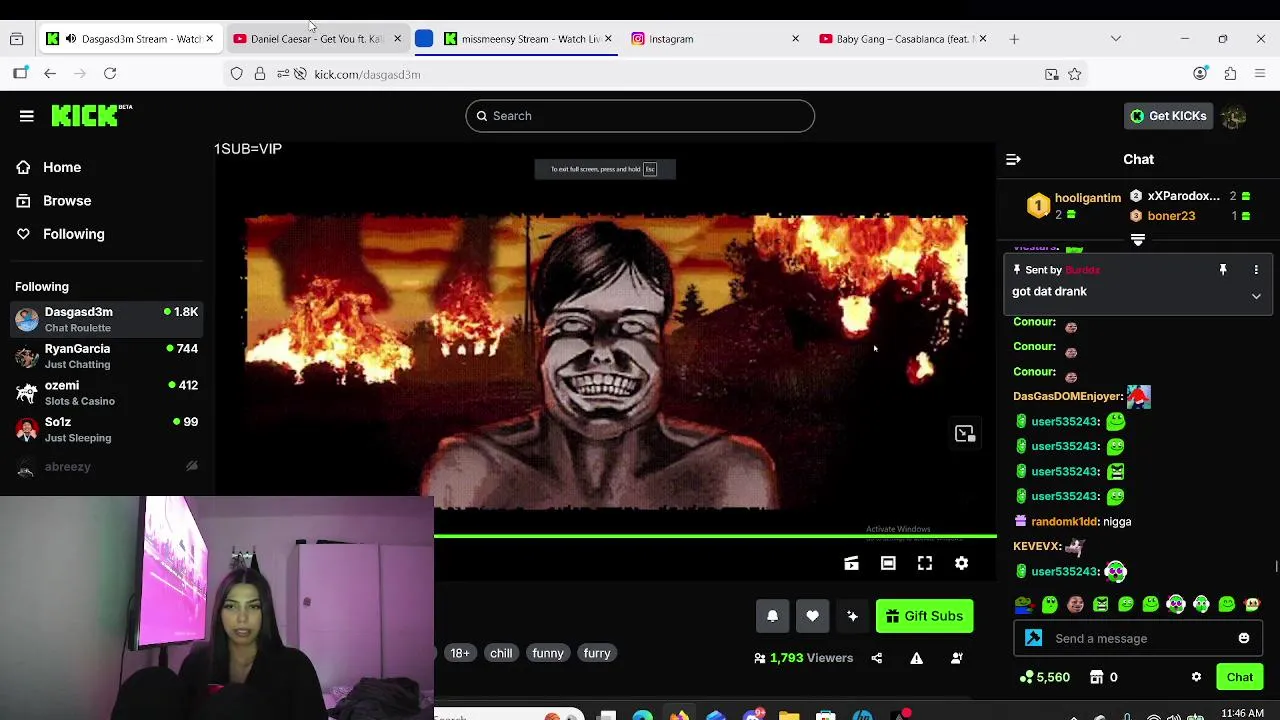Click hooligantim top gifter entry
Viewport: 1280px width, 720px height.
click(x=1074, y=206)
